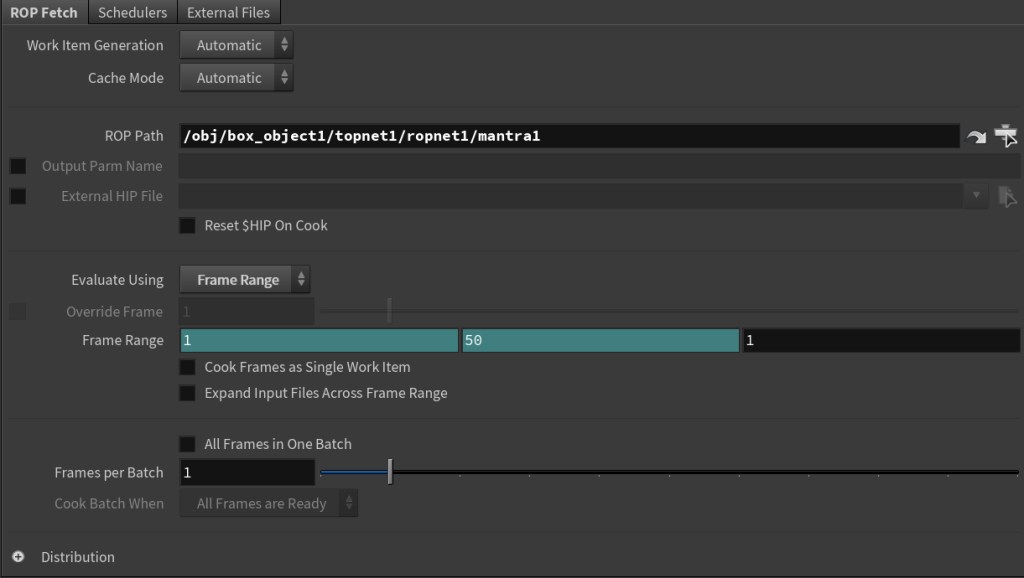Check All Frames in One Batch

(x=188, y=444)
